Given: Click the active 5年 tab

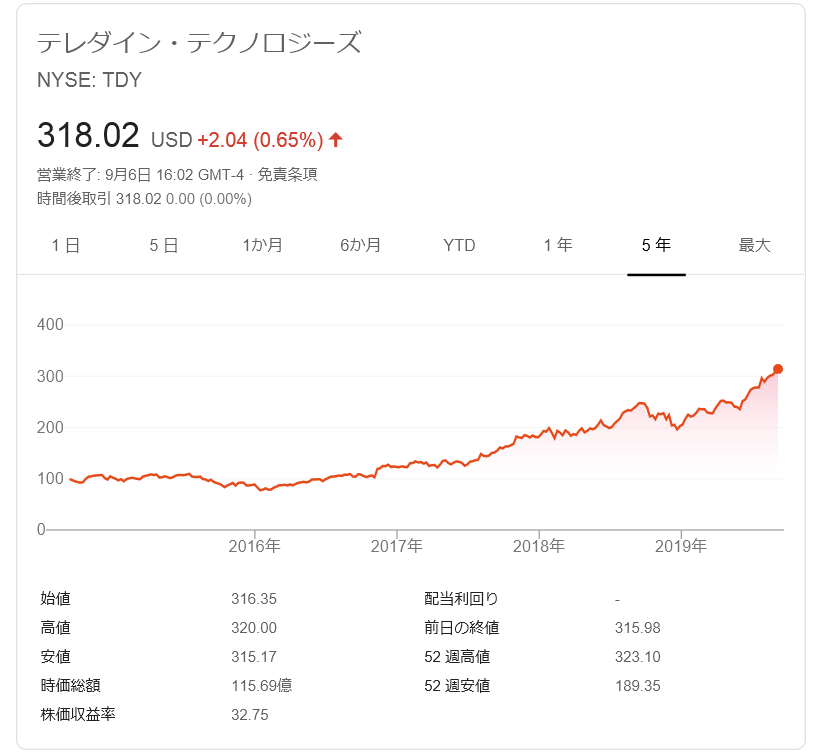Looking at the screenshot, I should pos(656,246).
